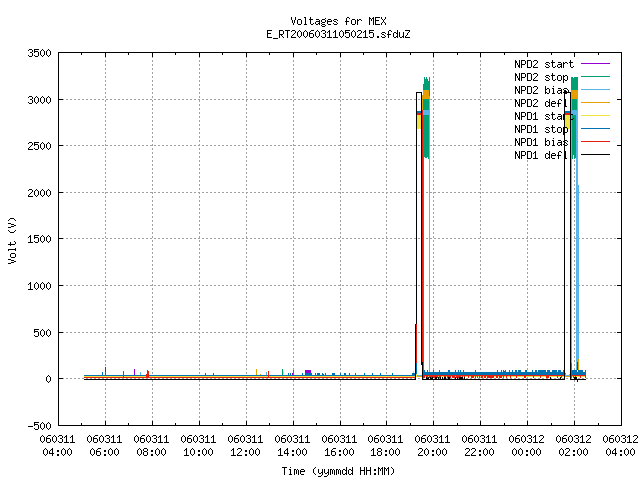Select the '12:00' x-axis tick label
The width and height of the screenshot is (640, 480).
[245, 453]
